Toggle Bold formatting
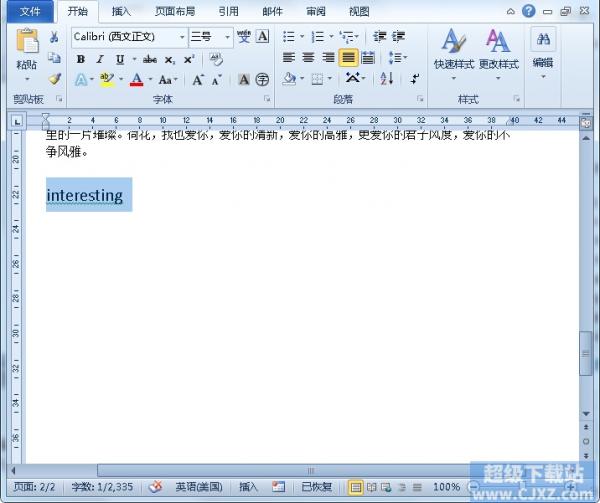Image resolution: width=600 pixels, height=503 pixels. (81, 59)
